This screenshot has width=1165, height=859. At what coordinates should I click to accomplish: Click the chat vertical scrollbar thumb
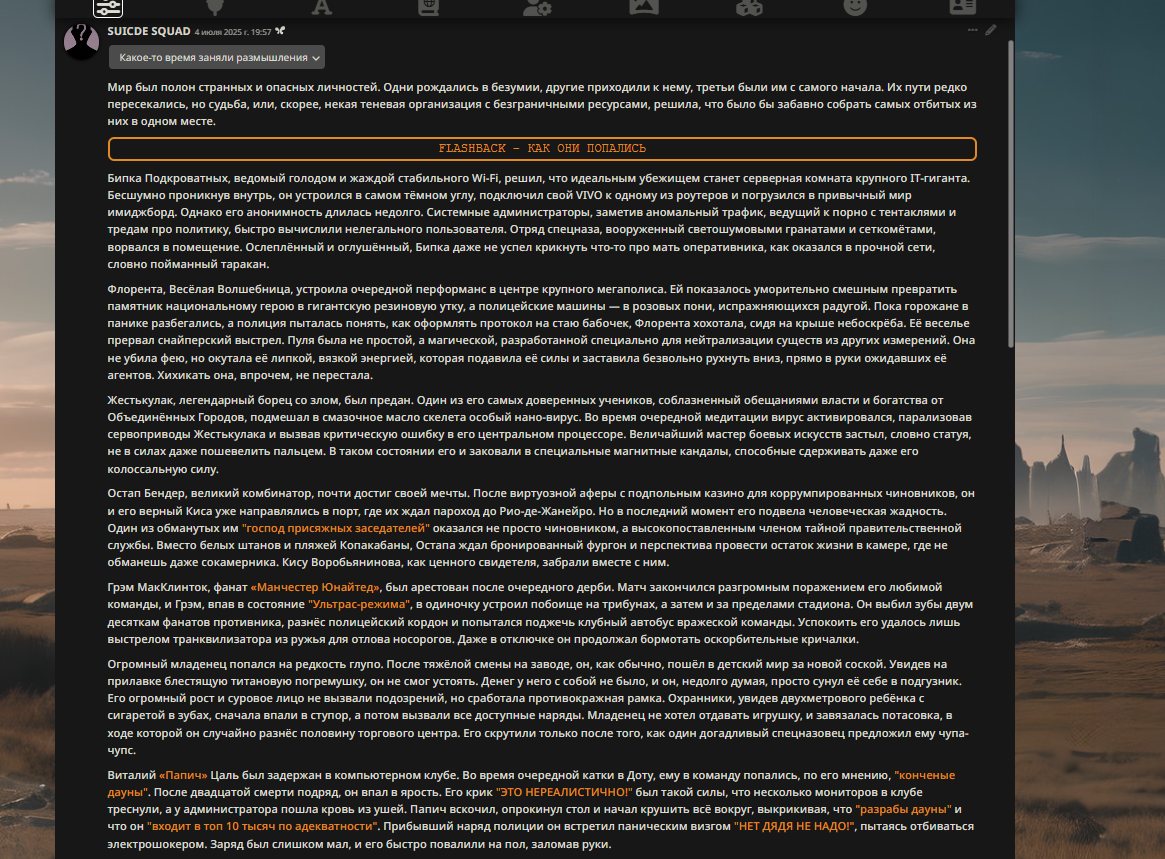(x=1010, y=193)
